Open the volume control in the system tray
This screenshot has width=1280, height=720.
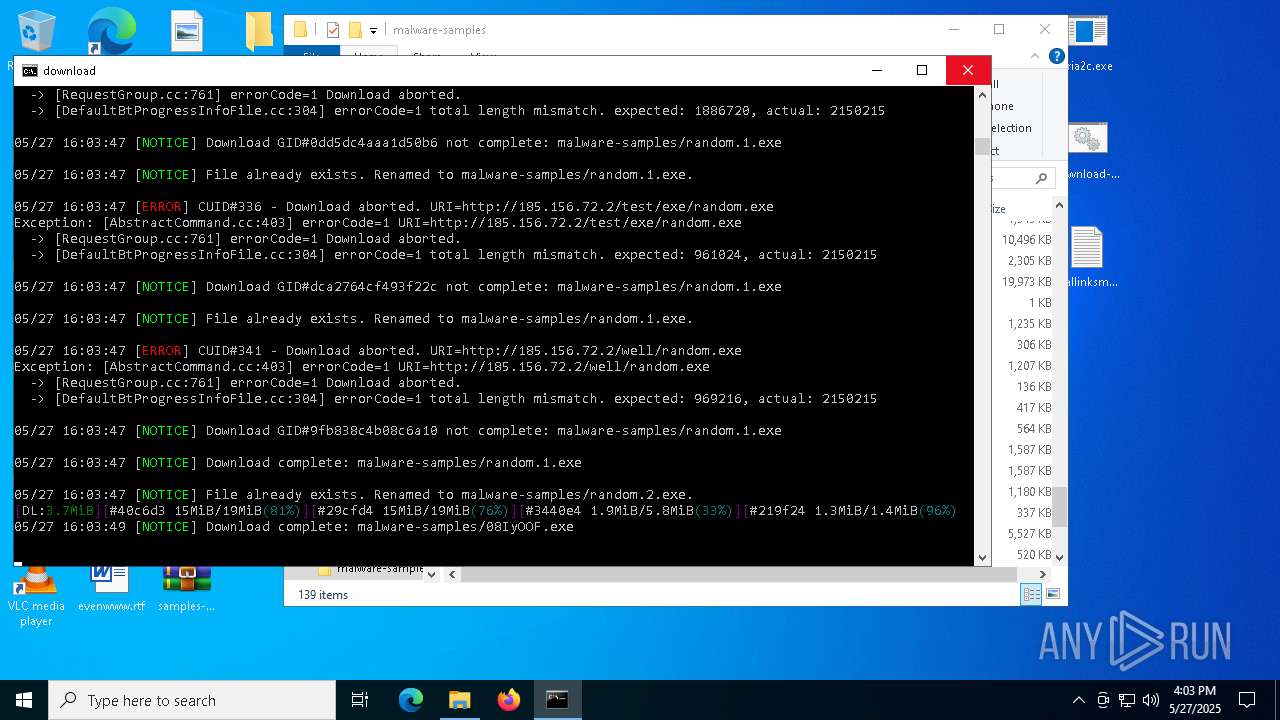(1150, 700)
